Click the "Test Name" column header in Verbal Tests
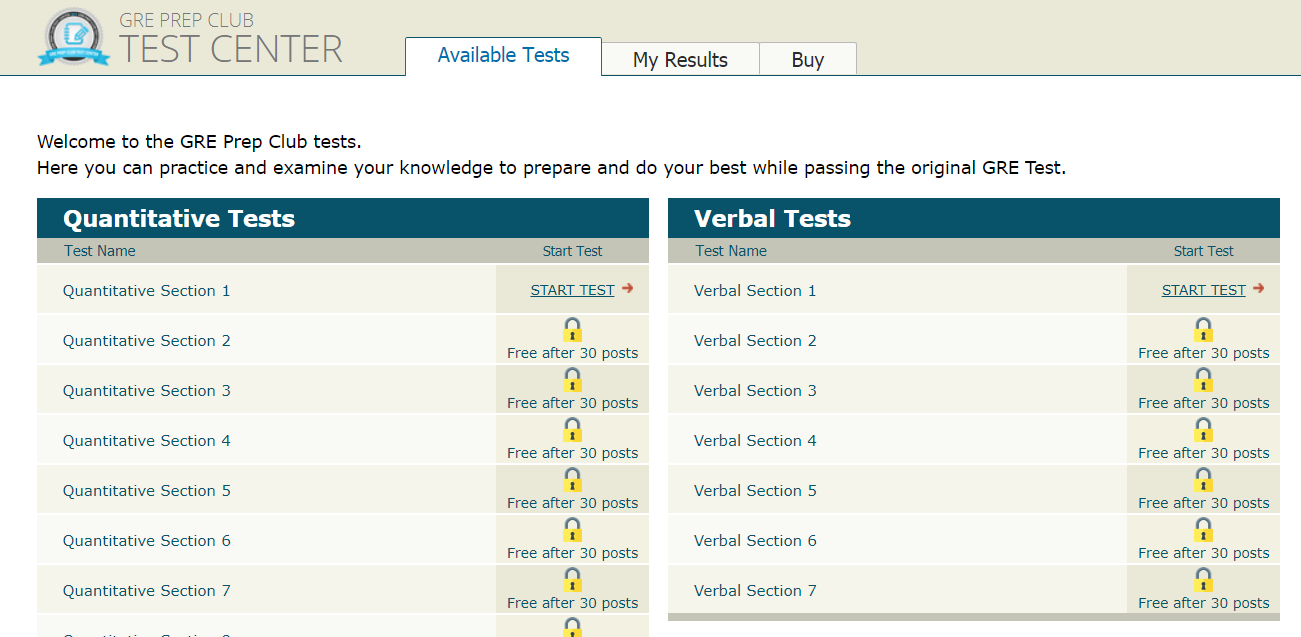The image size is (1301, 637). 731,251
